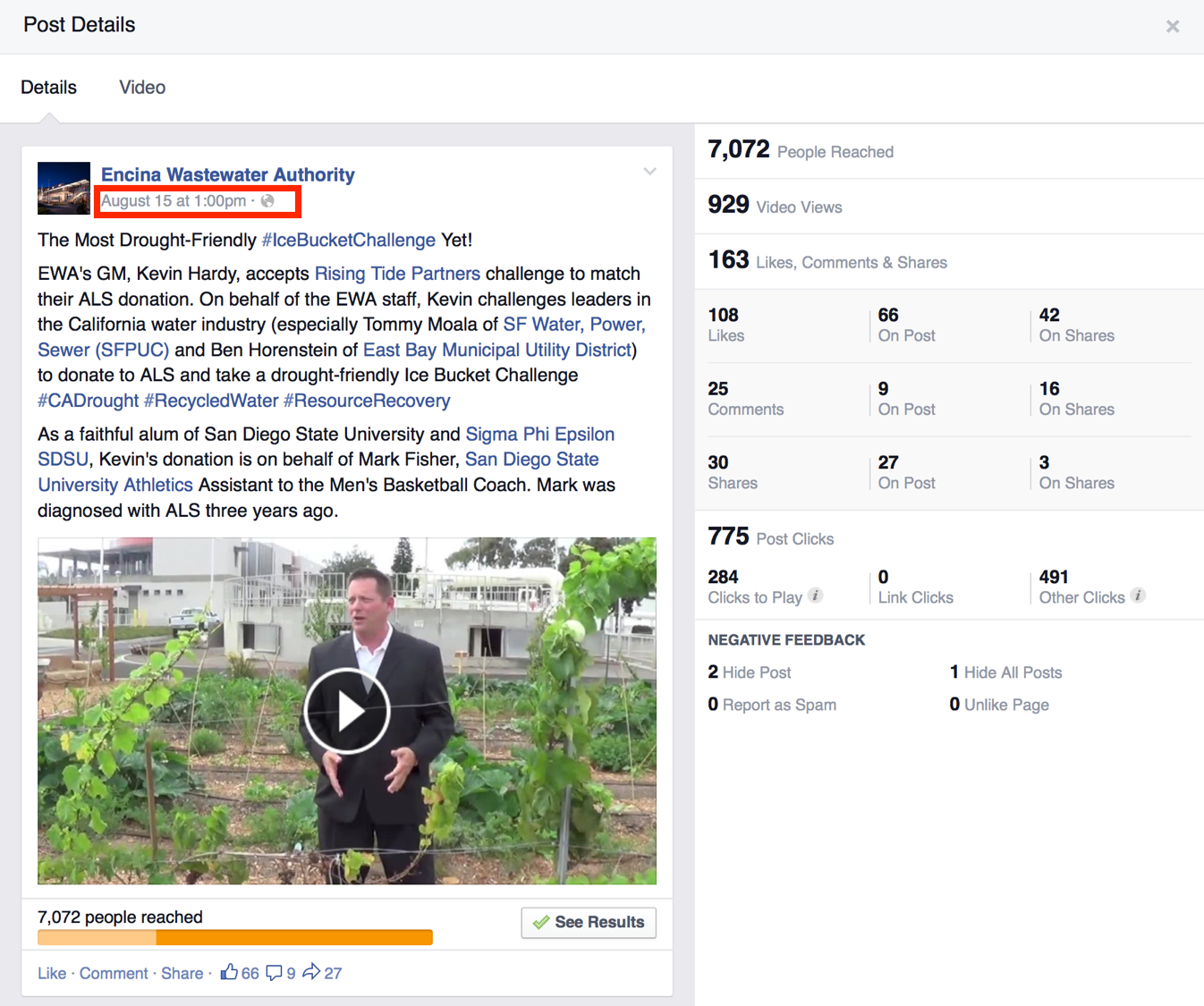1204x1006 pixels.
Task: Open San Diego State University Athletics link
Action: click(318, 472)
